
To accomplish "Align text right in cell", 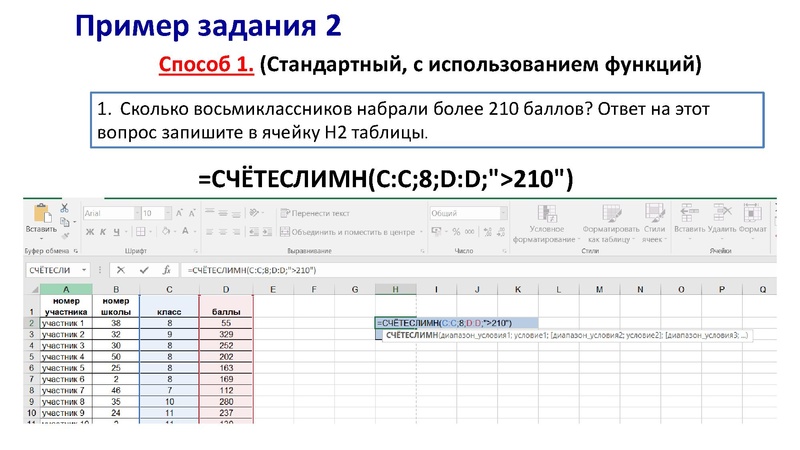I will click(x=236, y=232).
